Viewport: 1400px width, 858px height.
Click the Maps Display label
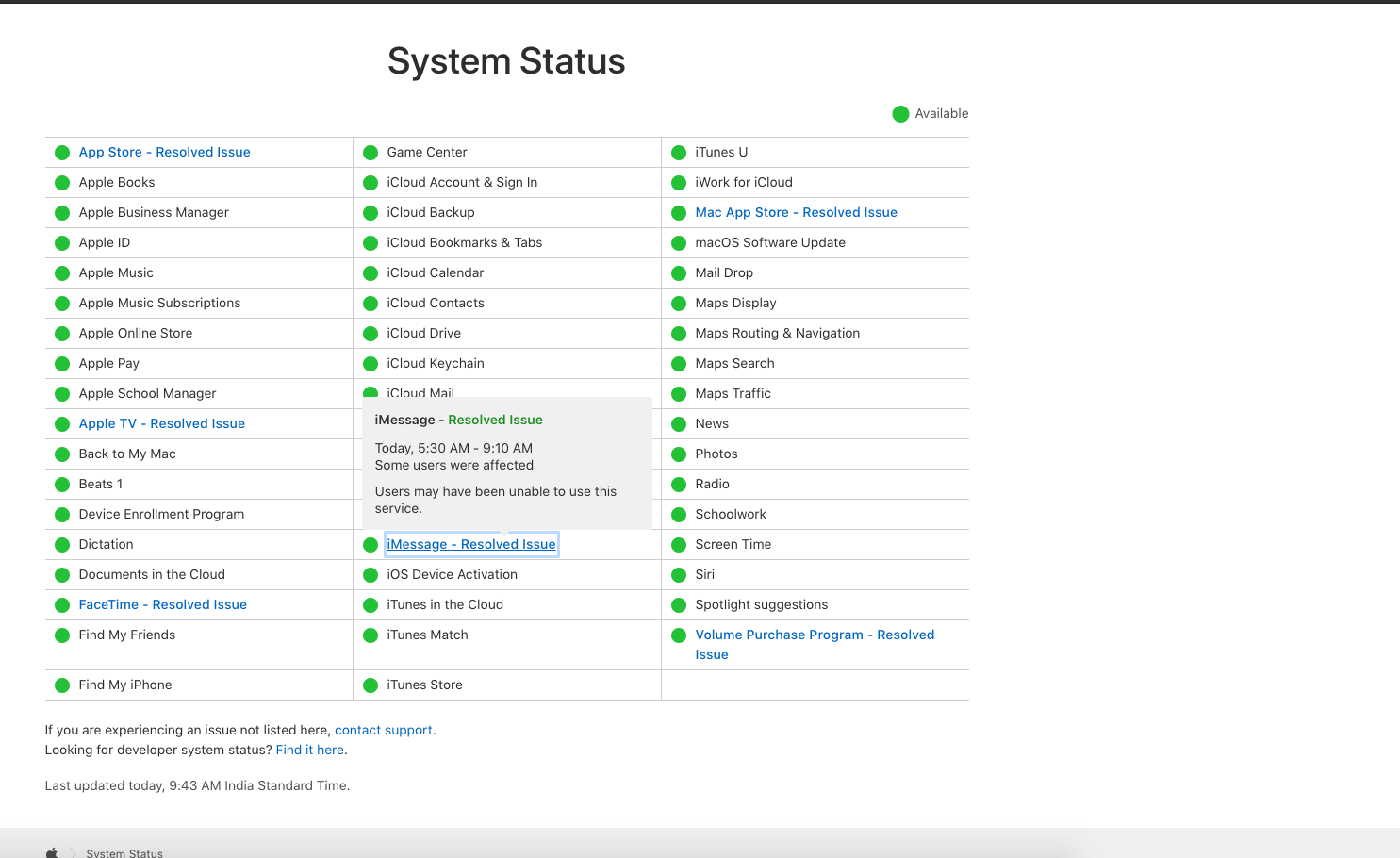point(736,303)
